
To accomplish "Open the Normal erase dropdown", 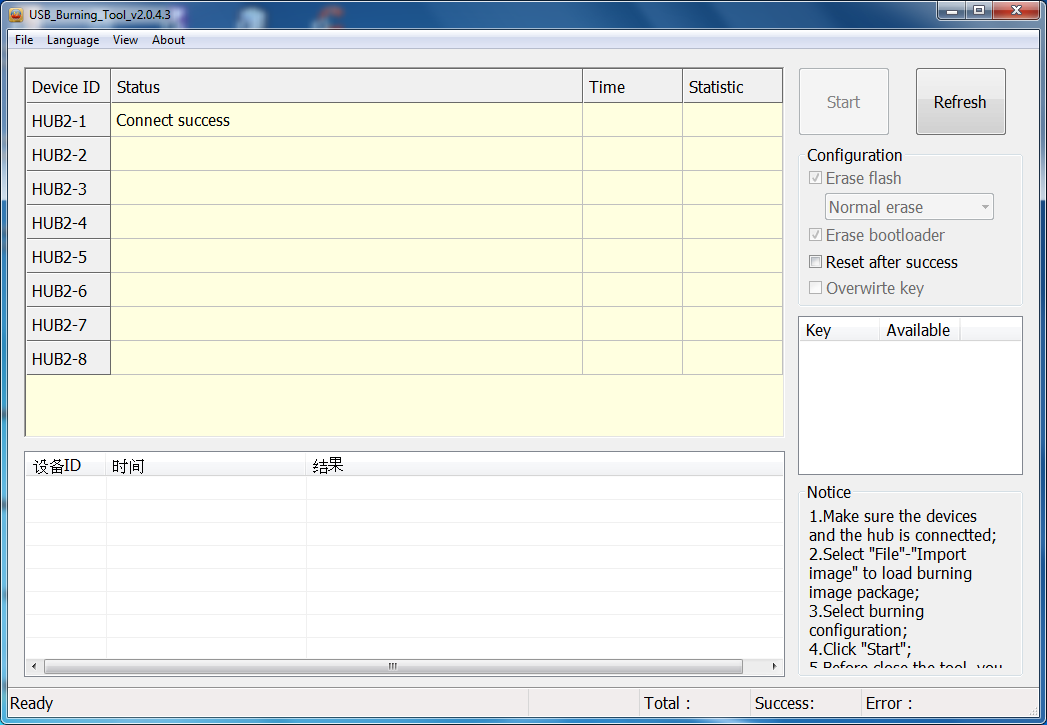I will (909, 207).
